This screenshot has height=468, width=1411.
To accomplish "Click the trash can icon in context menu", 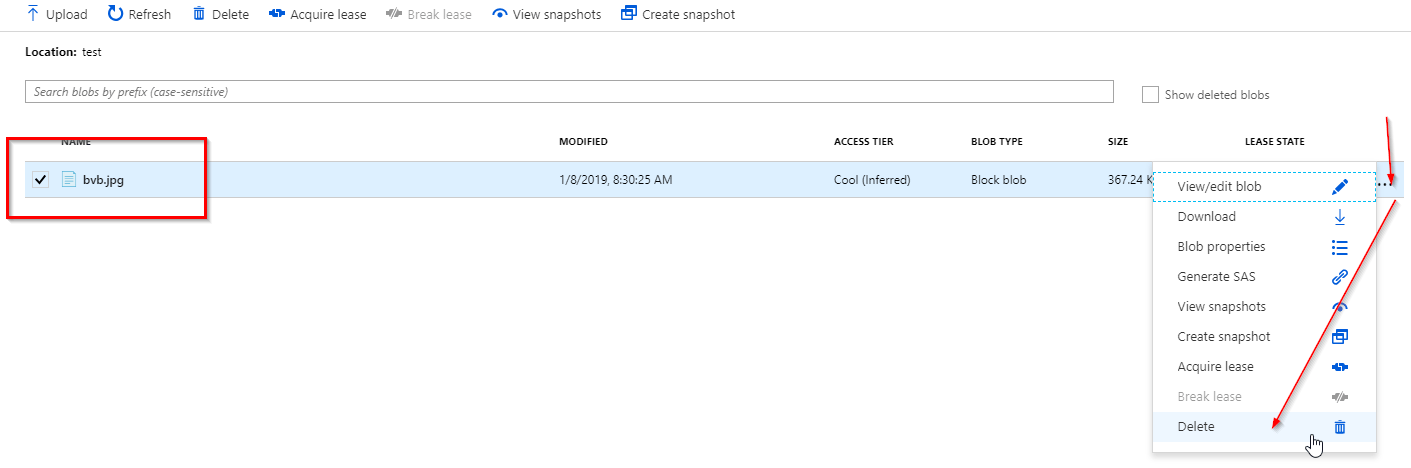I will (x=1340, y=427).
